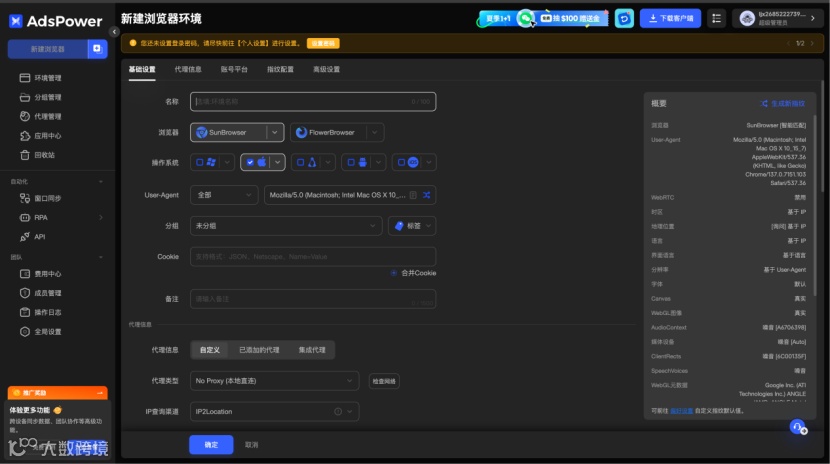Screen dimensions: 830x464
Task: Click the orange 推广奖励 banner
Action: pyautogui.click(x=58, y=393)
